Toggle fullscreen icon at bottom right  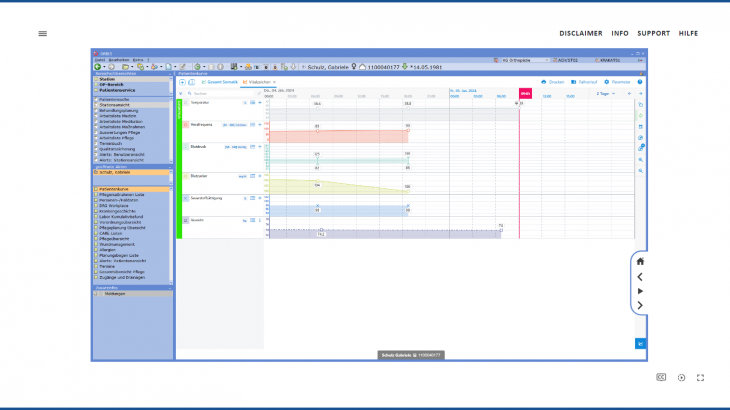click(700, 377)
